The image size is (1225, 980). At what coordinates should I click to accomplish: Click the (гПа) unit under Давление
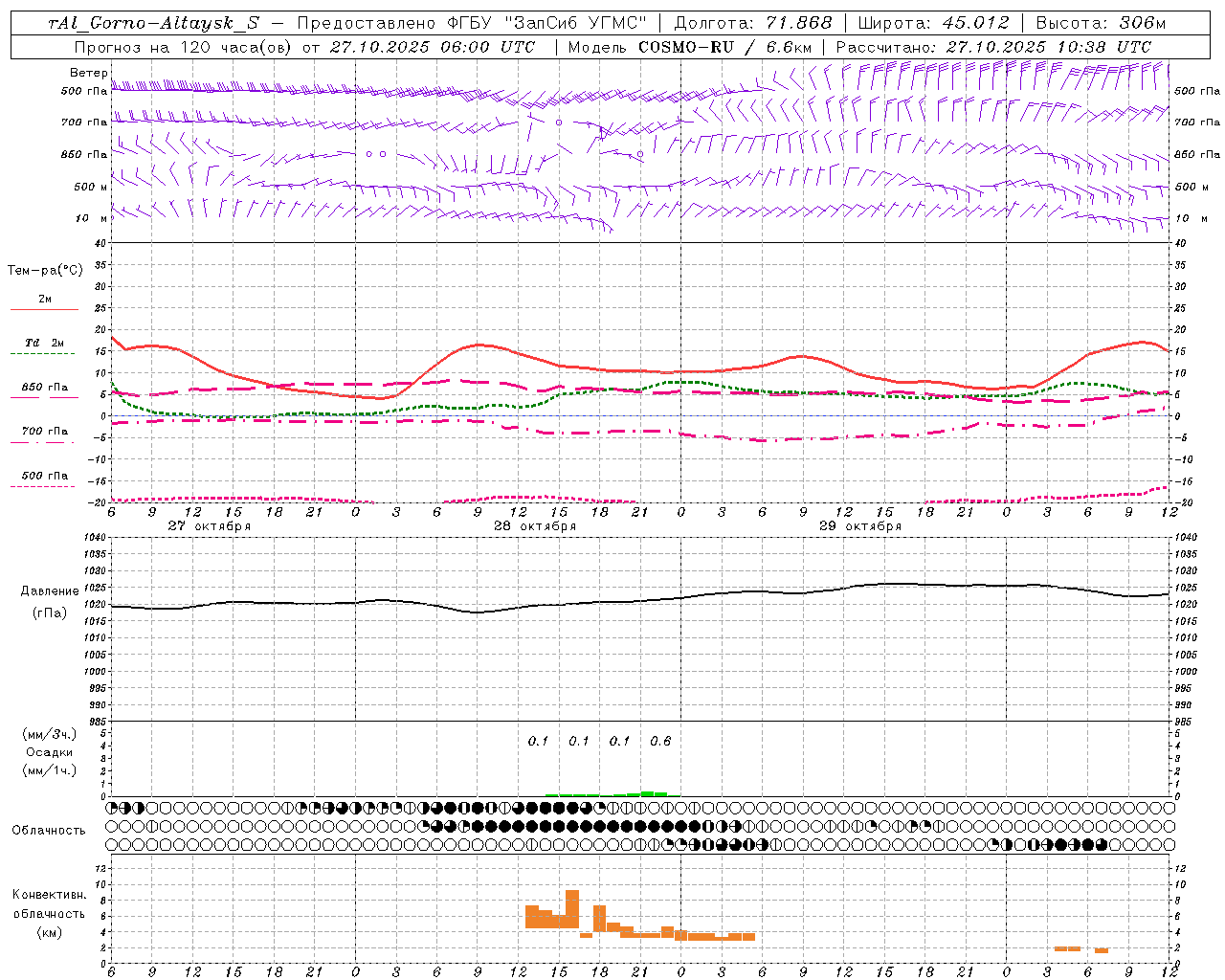[x=50, y=613]
